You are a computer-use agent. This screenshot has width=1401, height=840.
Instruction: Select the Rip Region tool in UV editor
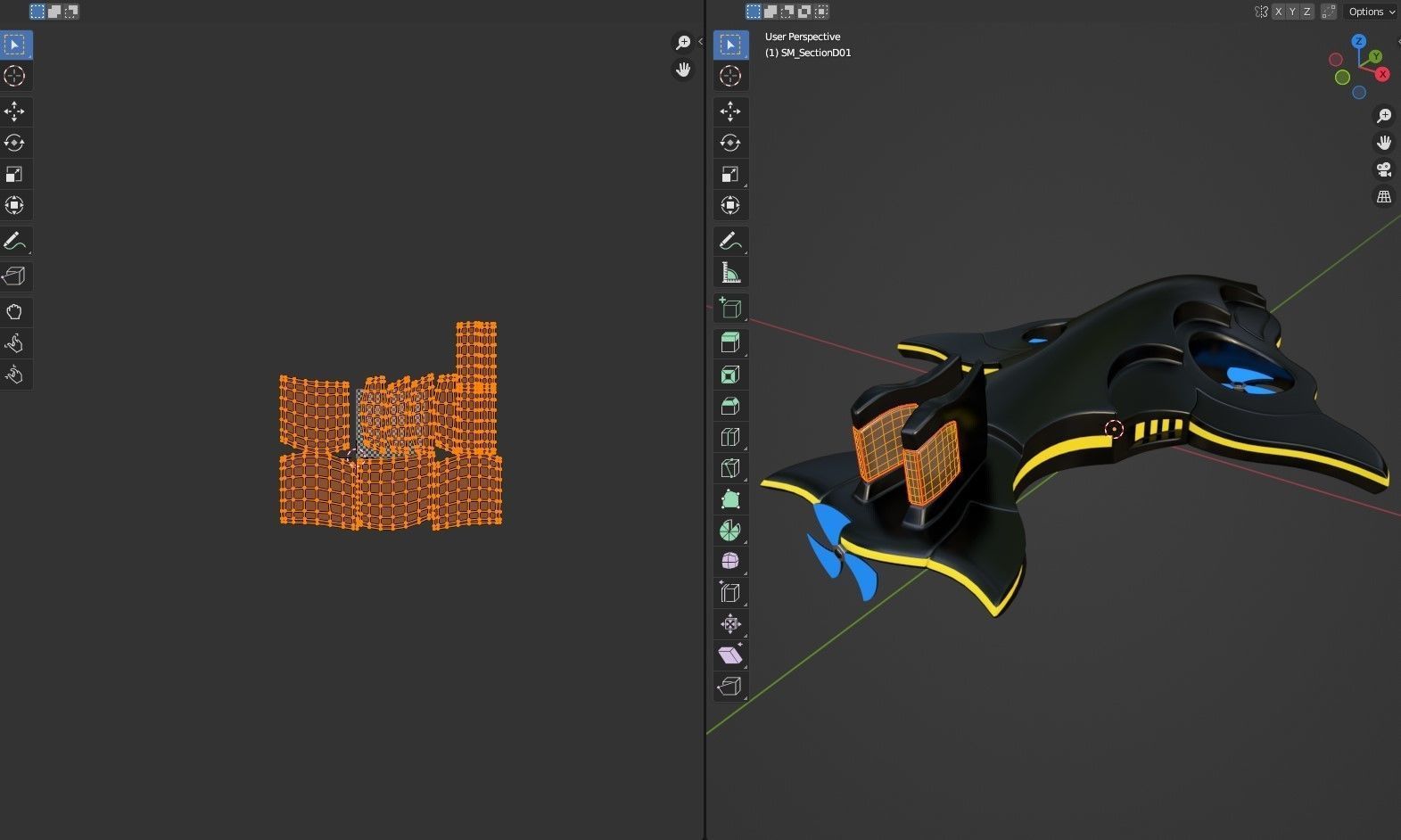[x=15, y=276]
